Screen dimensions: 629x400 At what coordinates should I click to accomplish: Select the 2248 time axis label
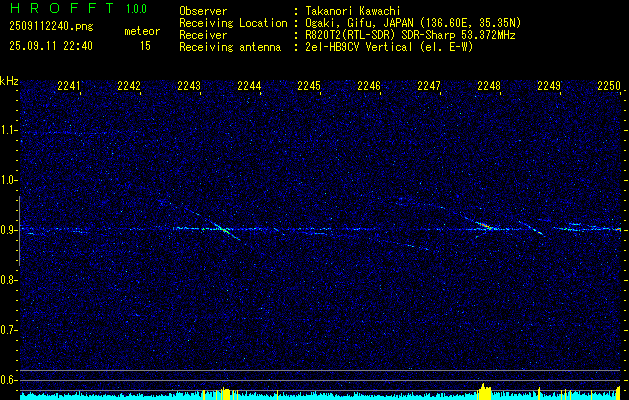pyautogui.click(x=489, y=87)
